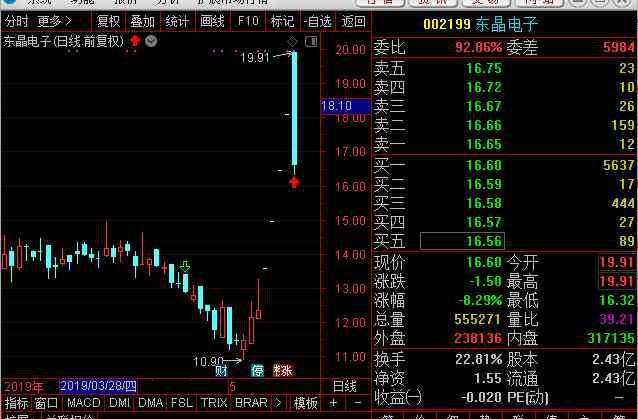Screen dimensions: 638x419
Task: Click 叠加 to overlay another stock
Action: (143, 21)
